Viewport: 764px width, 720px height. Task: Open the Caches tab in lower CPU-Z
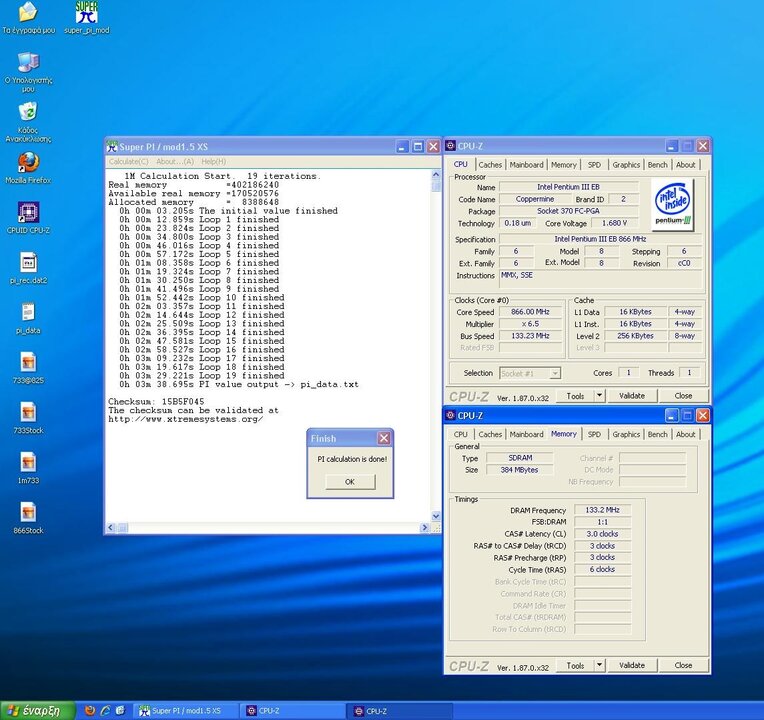pos(490,434)
